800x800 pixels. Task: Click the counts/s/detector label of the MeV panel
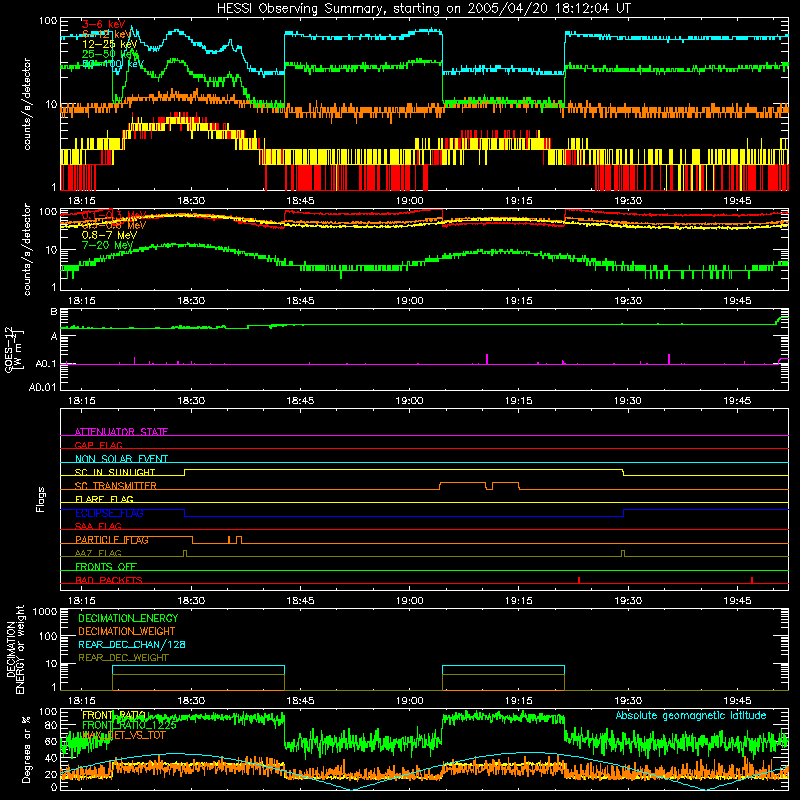[27, 249]
